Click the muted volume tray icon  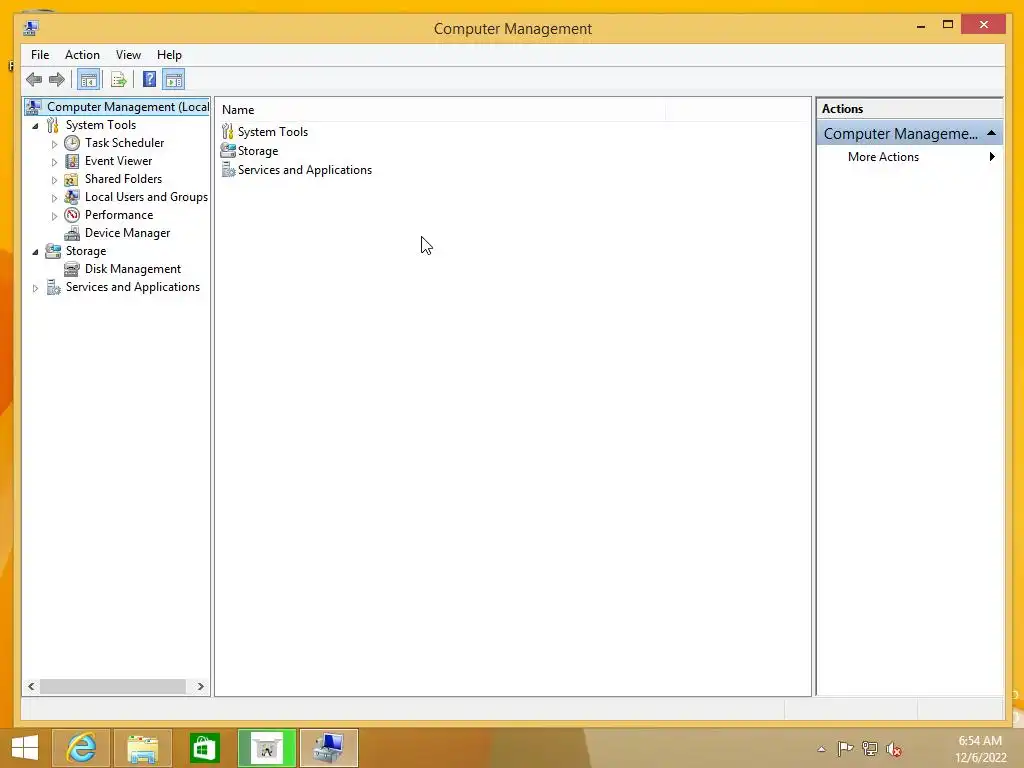[894, 749]
